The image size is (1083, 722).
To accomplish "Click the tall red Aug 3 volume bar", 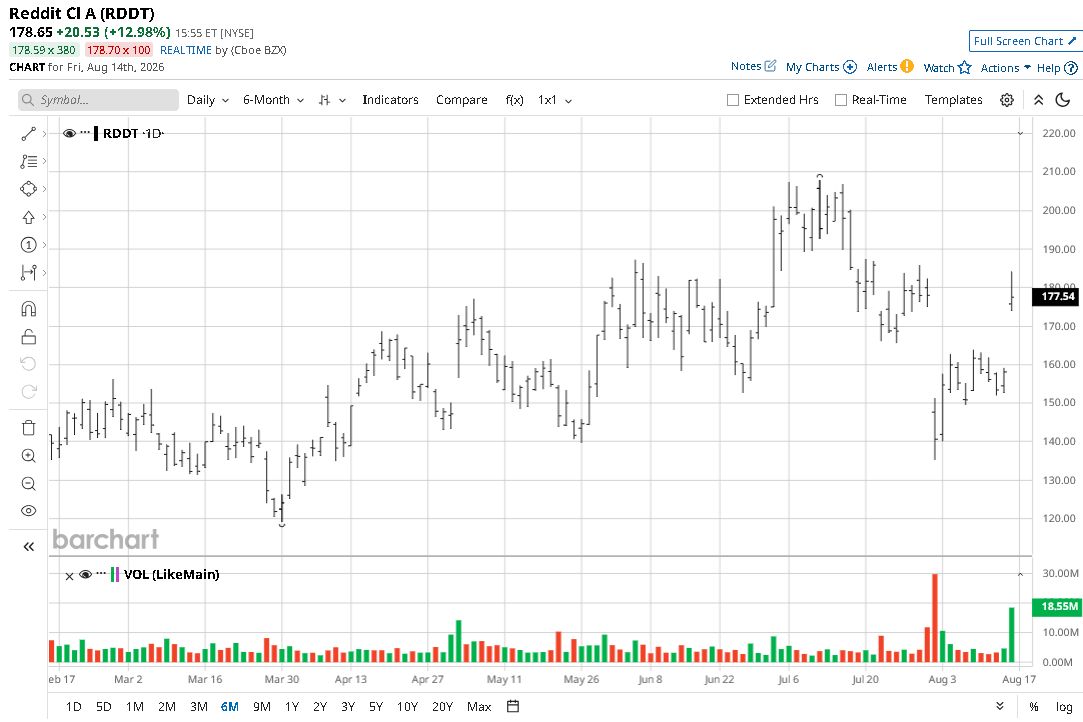I will pos(935,618).
